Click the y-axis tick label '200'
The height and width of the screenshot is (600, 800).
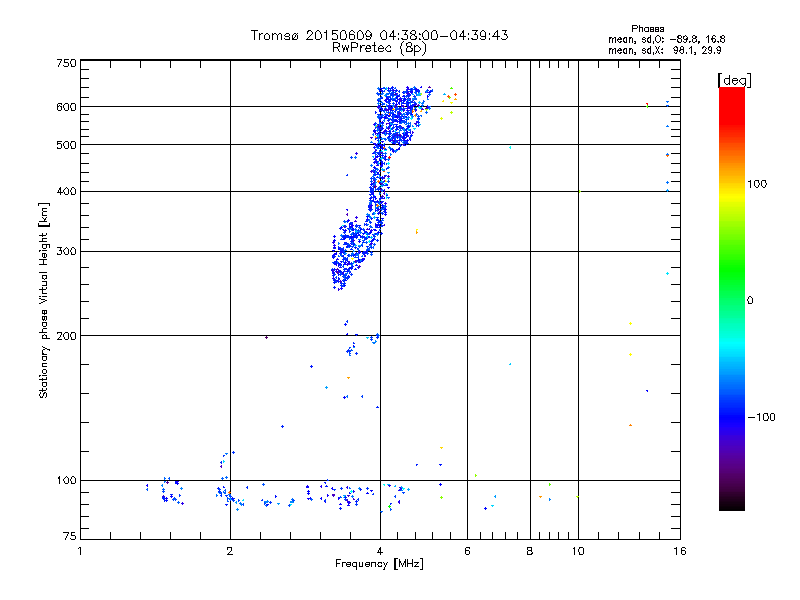(66, 336)
